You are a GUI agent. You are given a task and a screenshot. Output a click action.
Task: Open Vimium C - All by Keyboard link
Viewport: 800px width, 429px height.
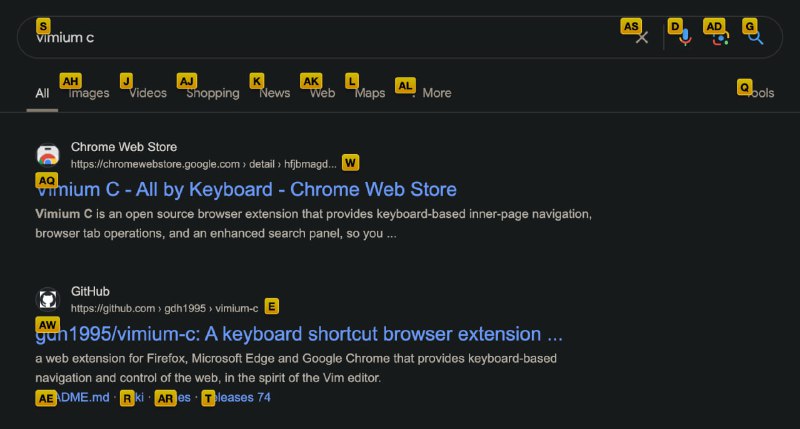tap(246, 190)
